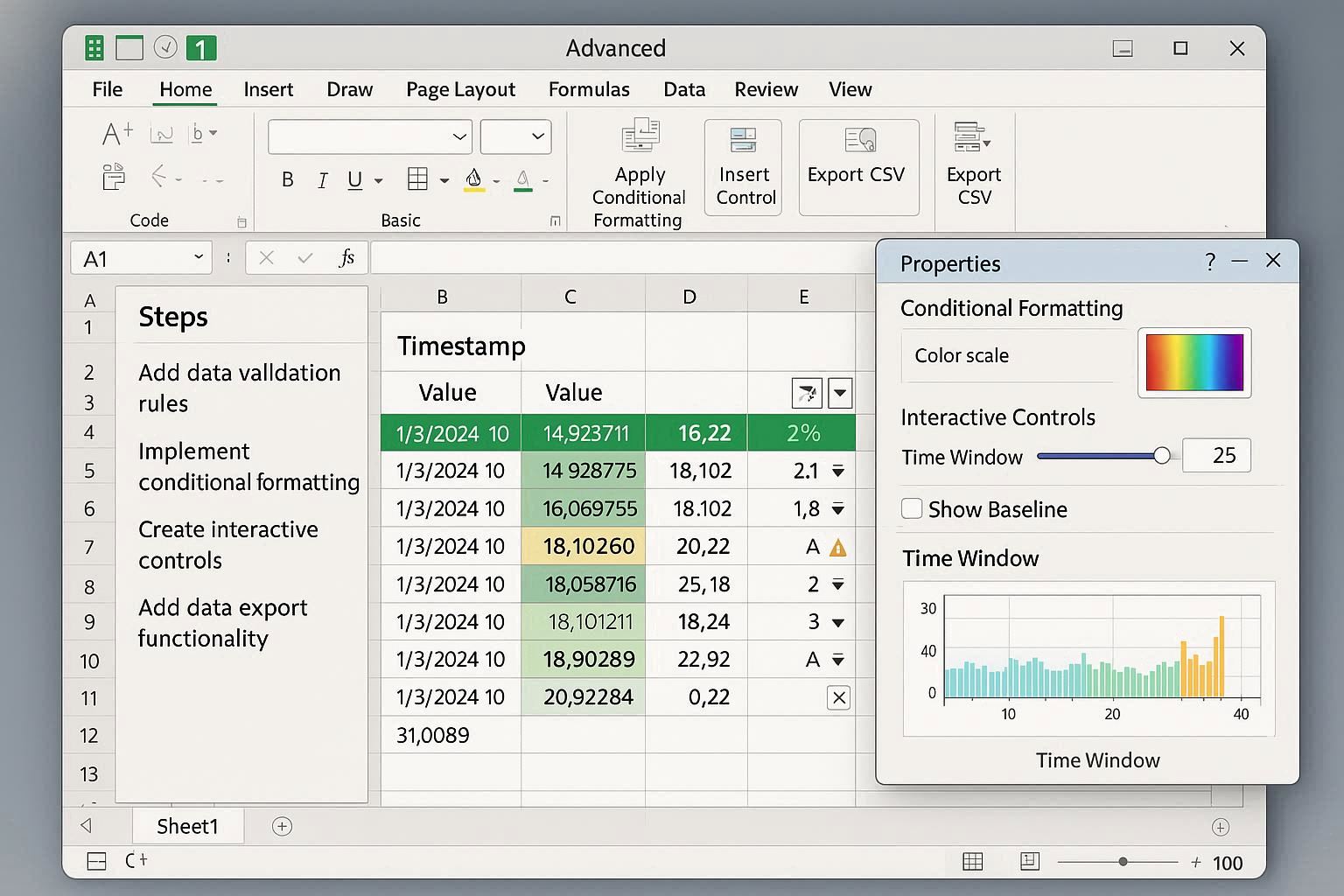The image size is (1344, 896).
Task: Click the filter icon above the data column
Action: pos(806,393)
